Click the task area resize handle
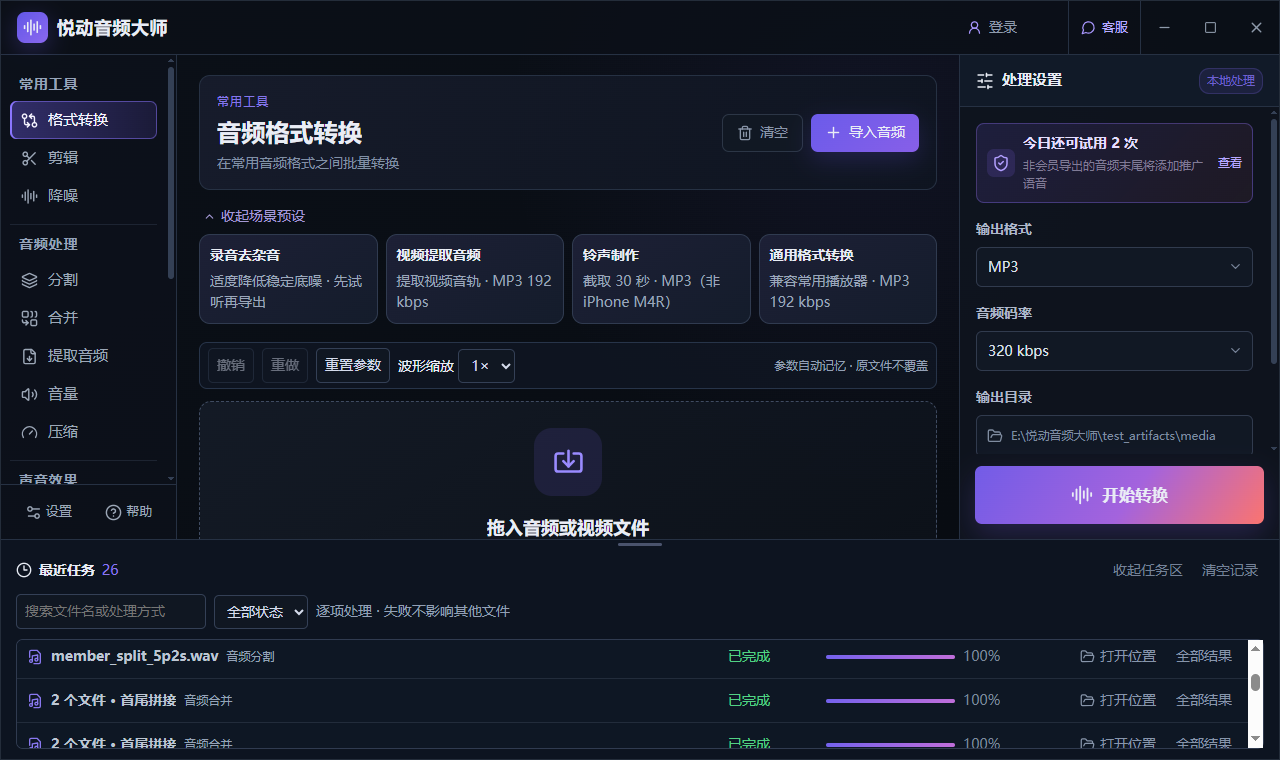1280x760 pixels. coord(640,544)
